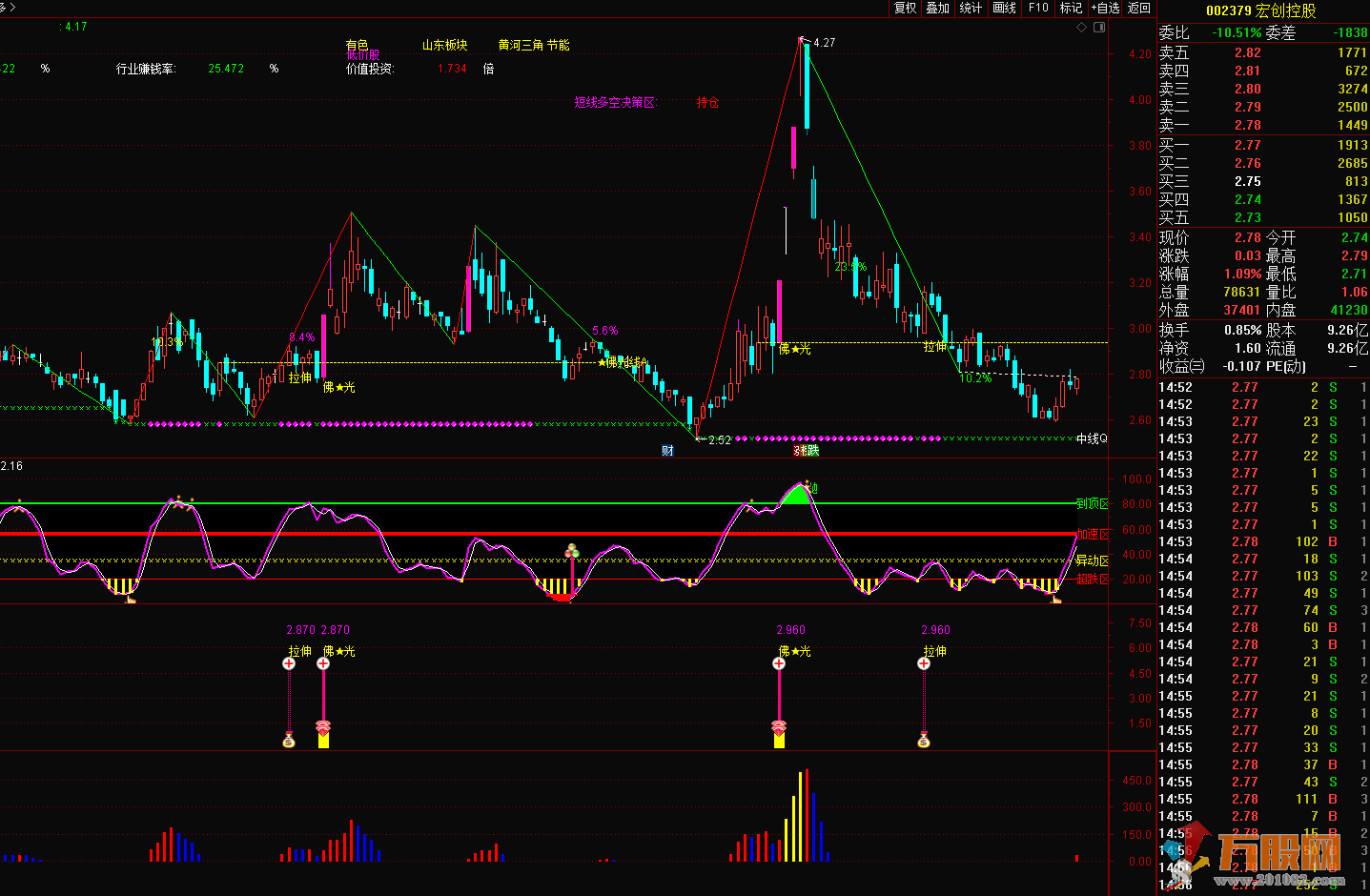Click the 异动区 zone label
Screen dimensions: 1370x896
(1093, 560)
